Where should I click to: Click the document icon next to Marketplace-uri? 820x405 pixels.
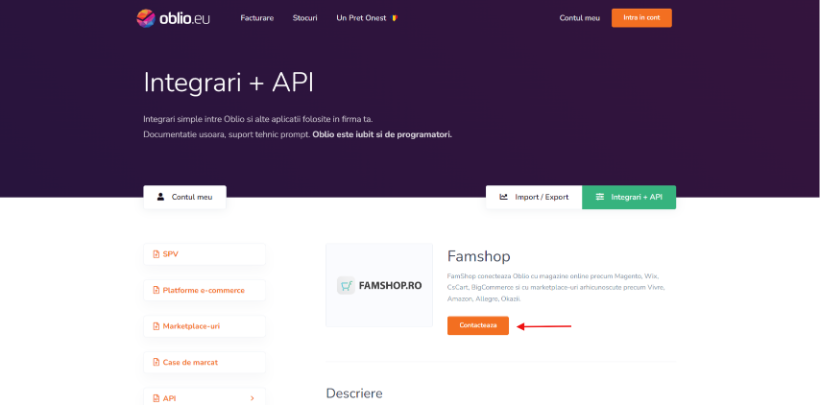point(156,327)
